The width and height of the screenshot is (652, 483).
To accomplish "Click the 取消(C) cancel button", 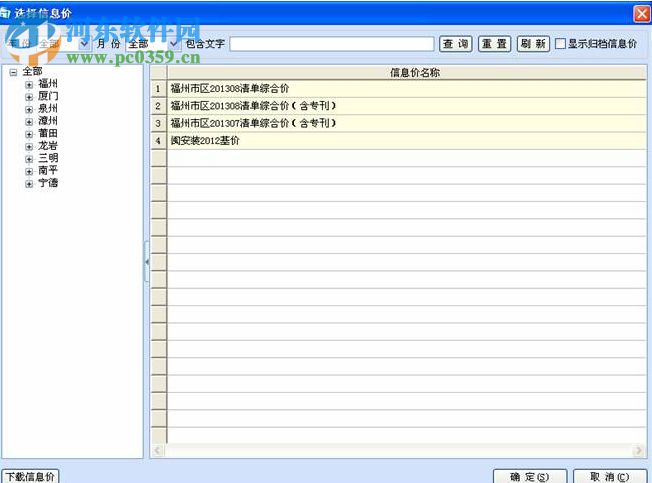I will pos(610,476).
